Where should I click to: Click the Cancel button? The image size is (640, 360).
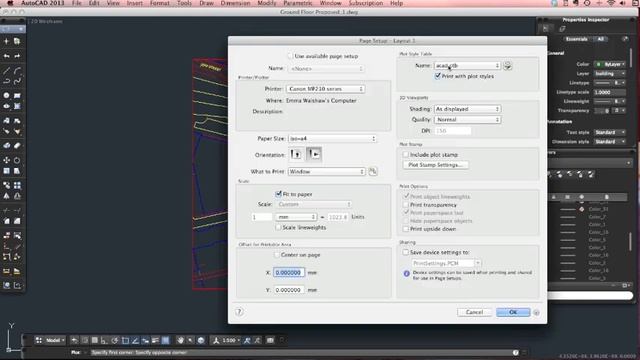tap(474, 312)
